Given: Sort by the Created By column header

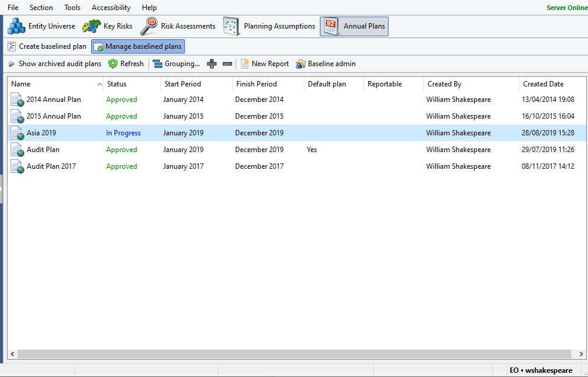Looking at the screenshot, I should tap(471, 84).
